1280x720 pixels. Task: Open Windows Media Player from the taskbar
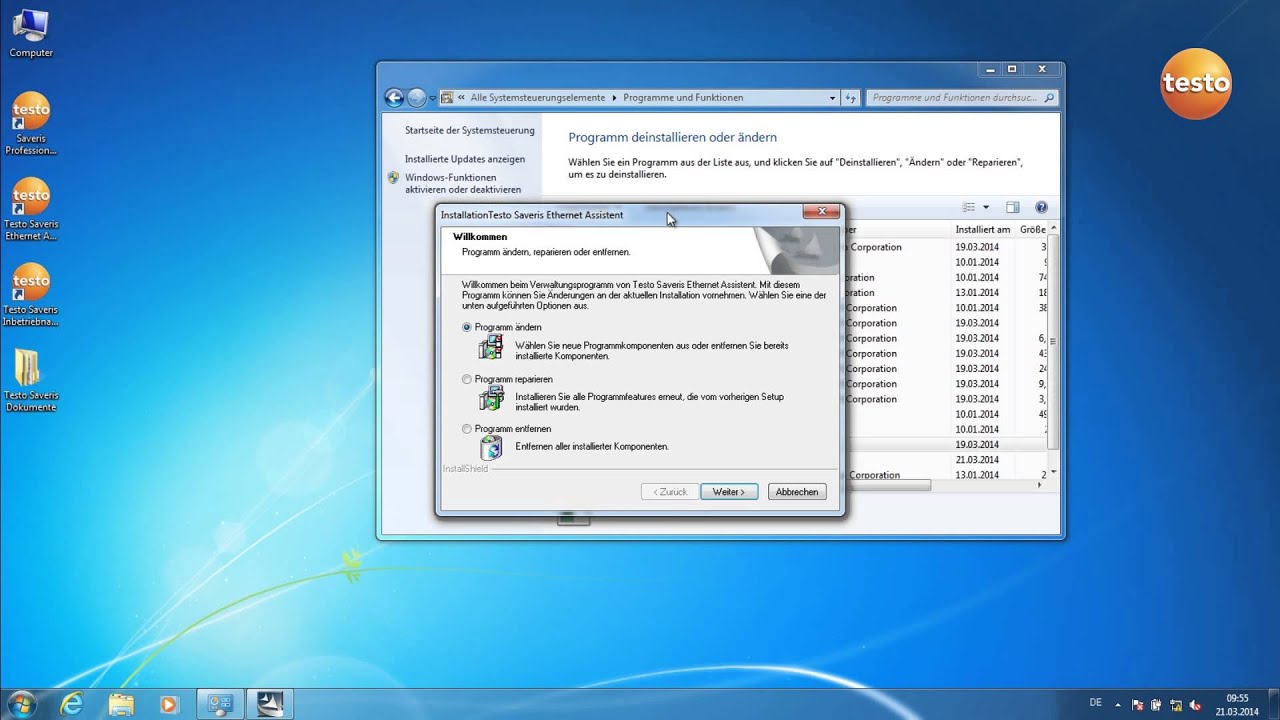click(169, 704)
